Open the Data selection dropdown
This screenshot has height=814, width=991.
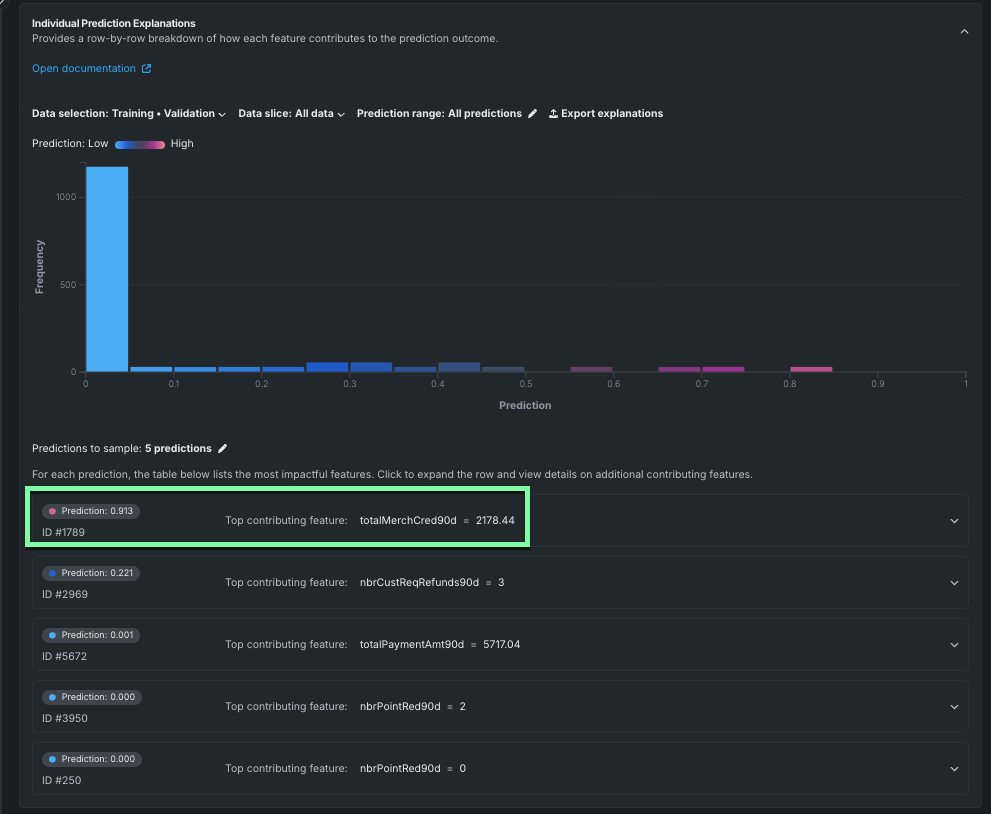tap(129, 114)
